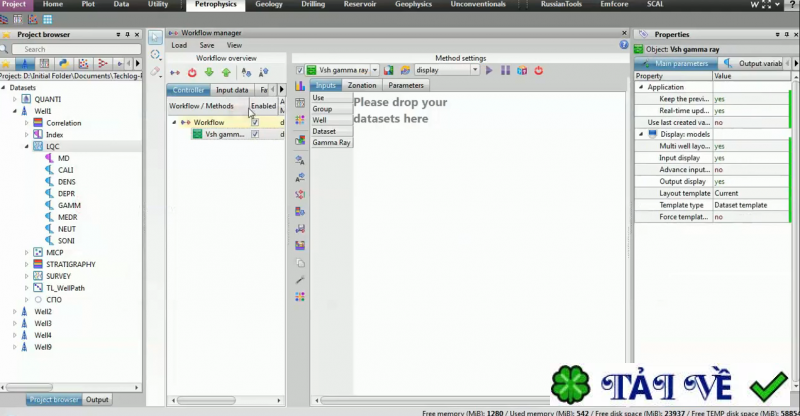Expand the MICP node
Image resolution: width=800 pixels, height=416 pixels.
[27, 253]
